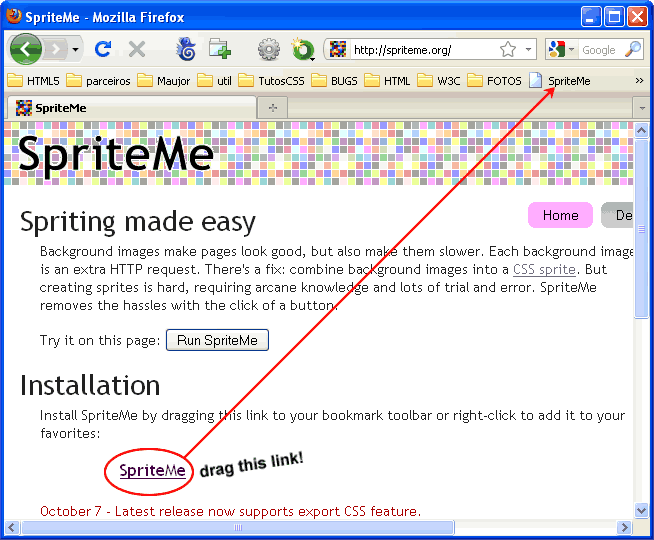The image size is (654, 540).
Task: Show more bookmarks via the chevron
Action: (639, 81)
